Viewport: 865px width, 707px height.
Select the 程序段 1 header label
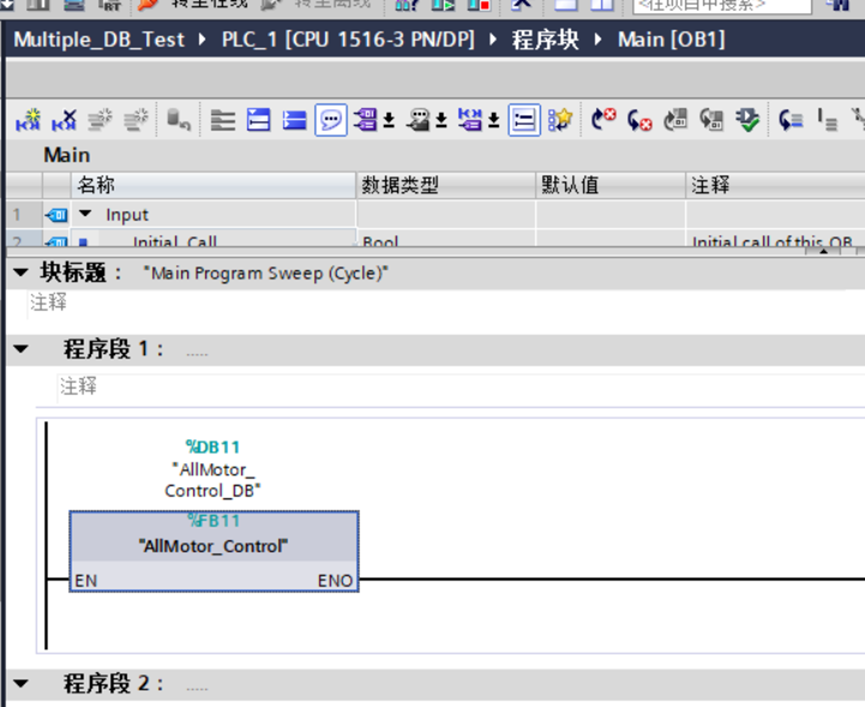click(x=113, y=349)
